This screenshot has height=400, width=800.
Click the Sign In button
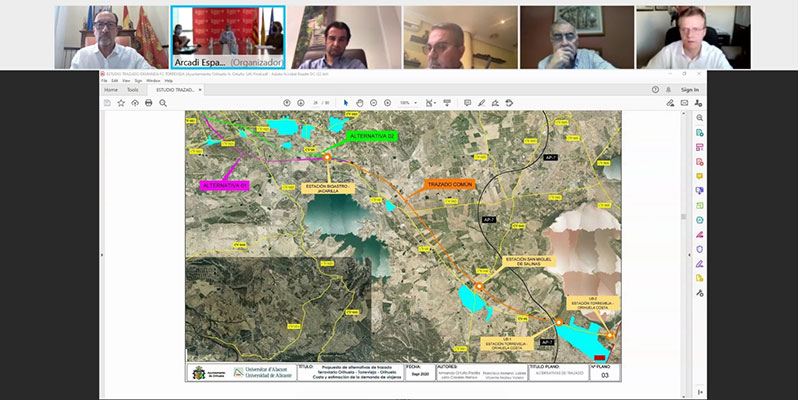pyautogui.click(x=689, y=89)
